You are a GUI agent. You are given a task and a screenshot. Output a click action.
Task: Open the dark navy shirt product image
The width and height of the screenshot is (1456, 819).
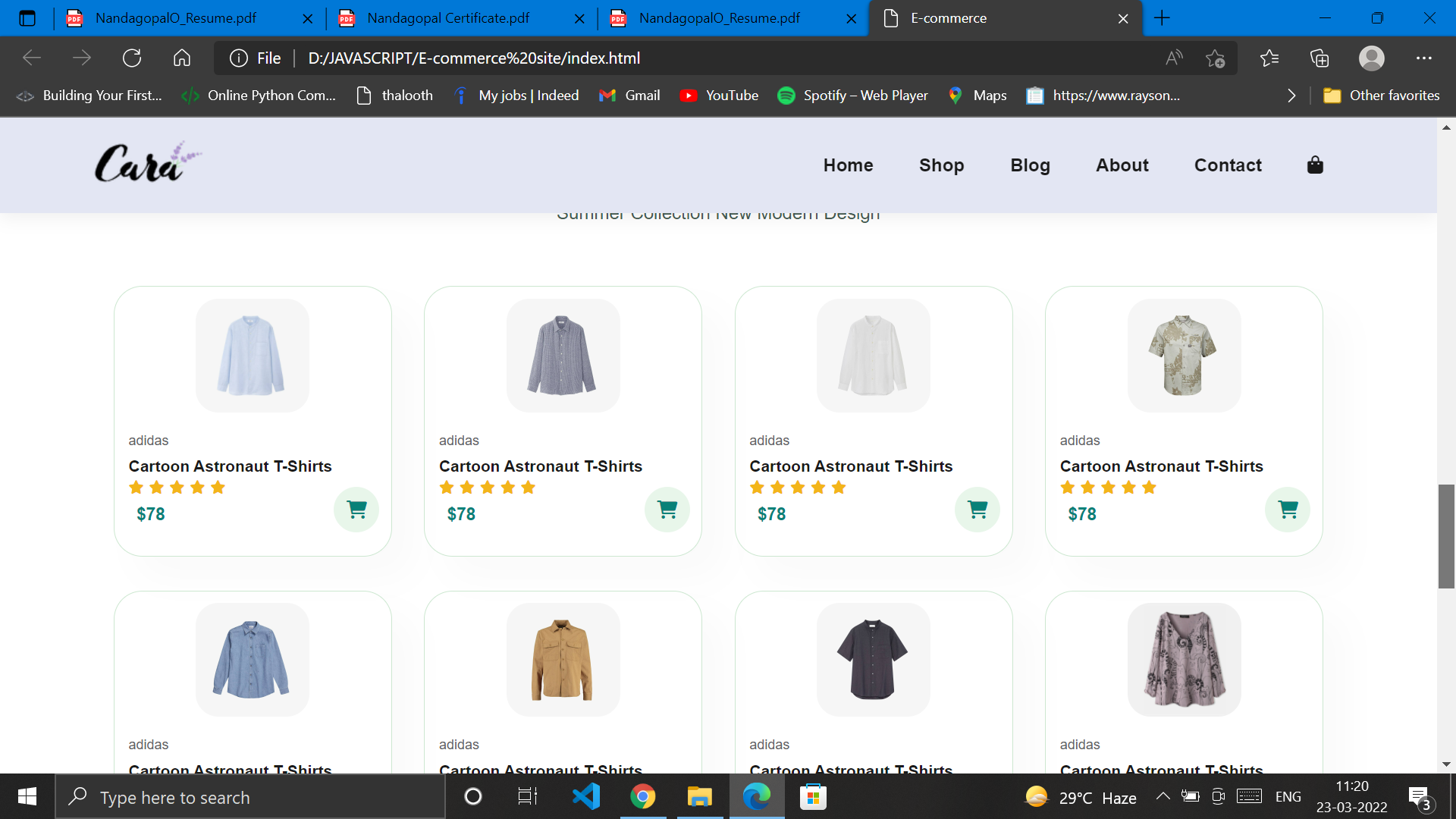click(873, 659)
